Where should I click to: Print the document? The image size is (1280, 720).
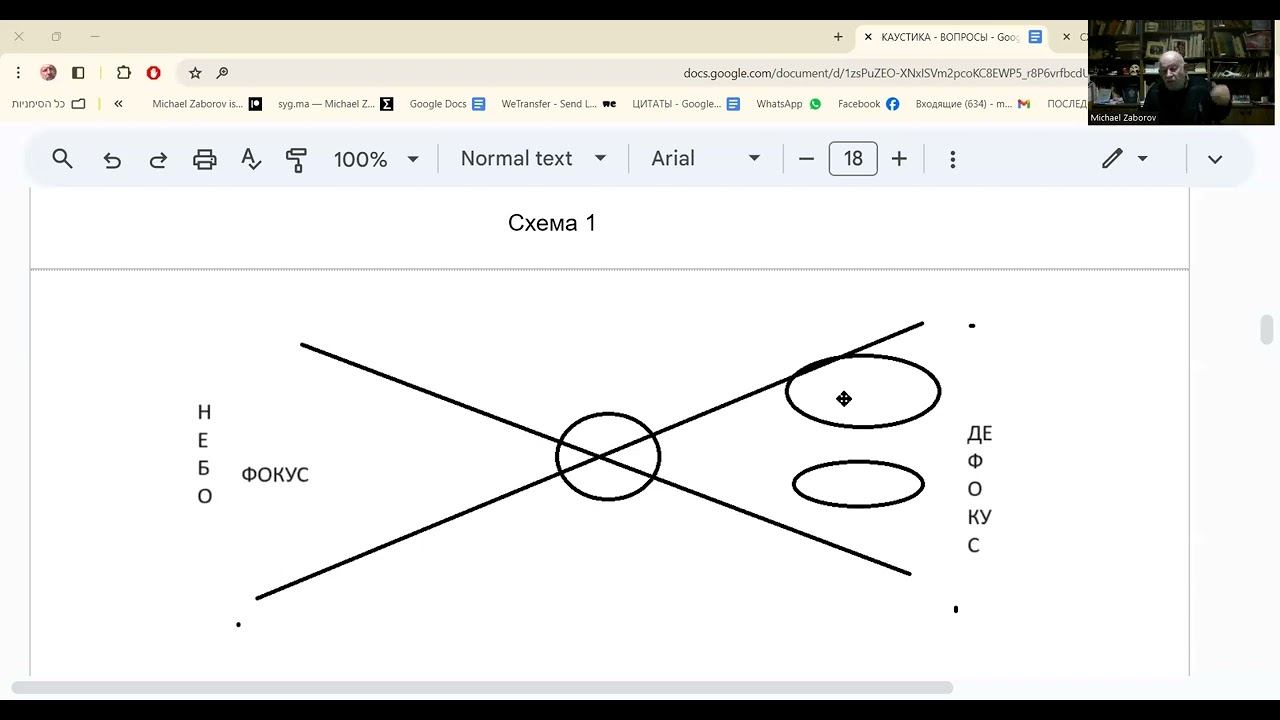(x=204, y=159)
